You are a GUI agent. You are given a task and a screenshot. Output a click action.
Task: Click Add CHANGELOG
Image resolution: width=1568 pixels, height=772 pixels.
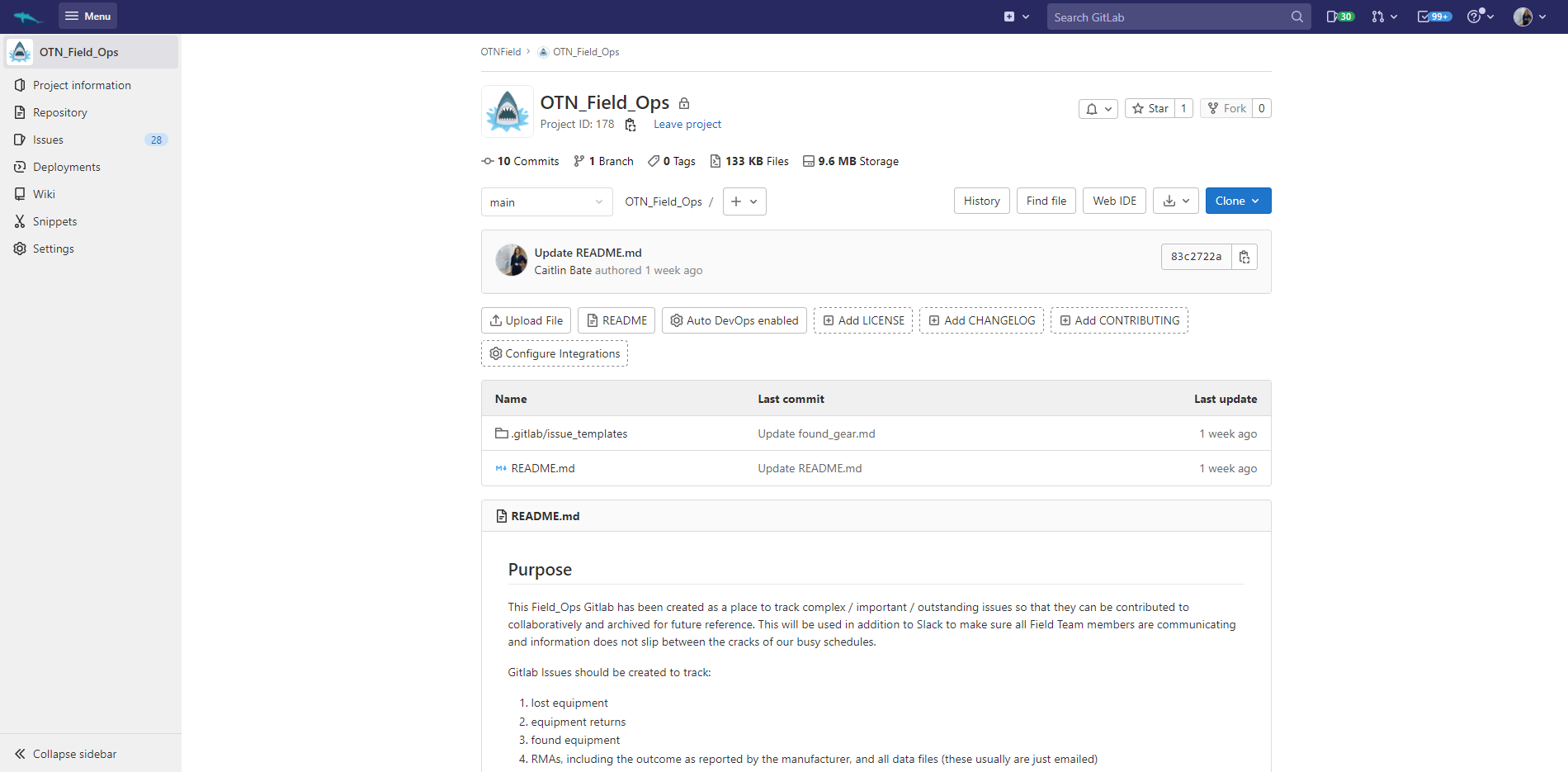coord(981,320)
